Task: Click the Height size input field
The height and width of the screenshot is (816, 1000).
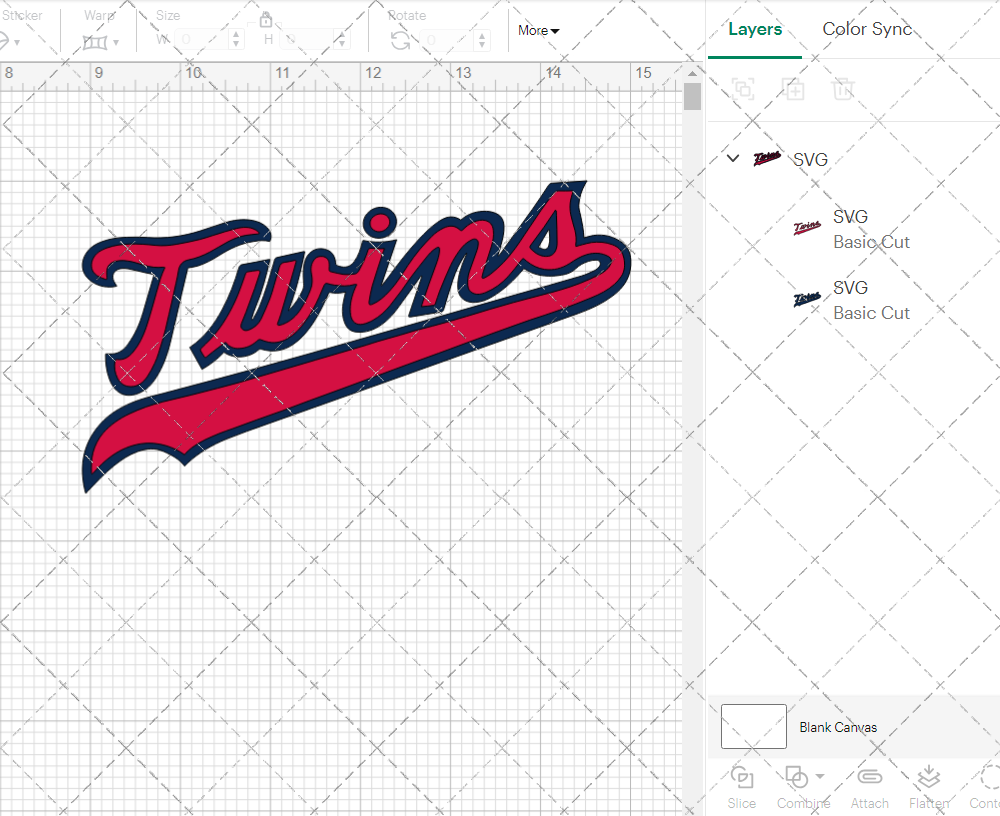Action: point(306,40)
